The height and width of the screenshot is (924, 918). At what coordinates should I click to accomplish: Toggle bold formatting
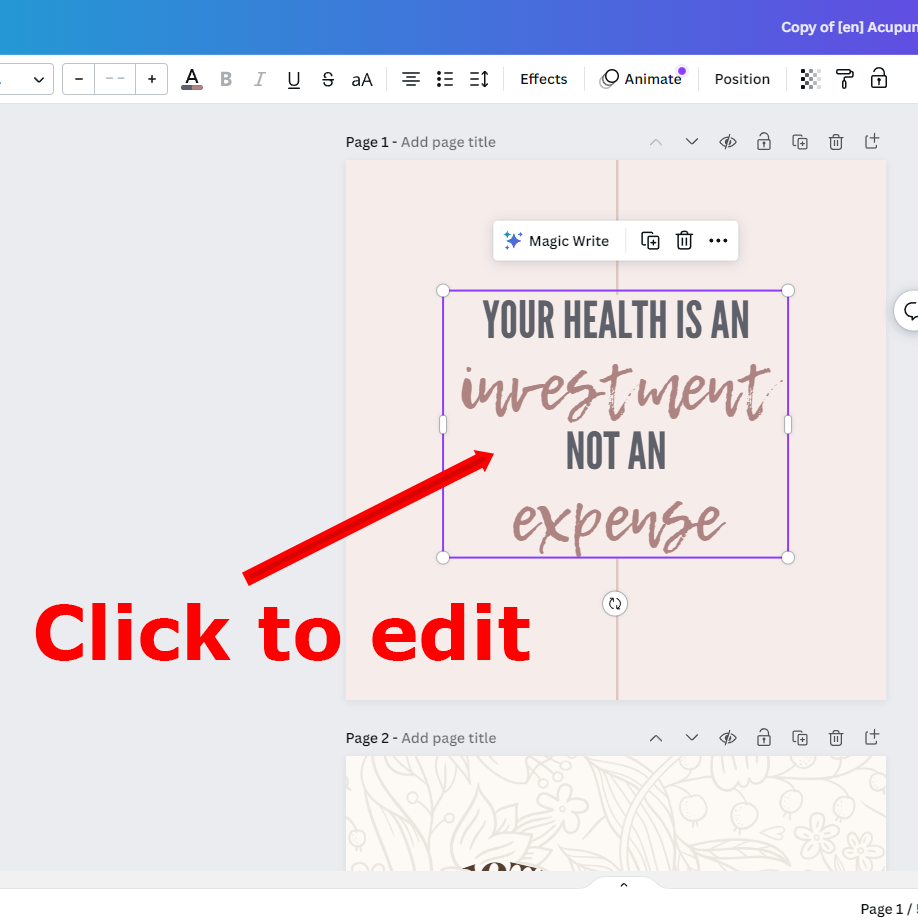tap(226, 79)
